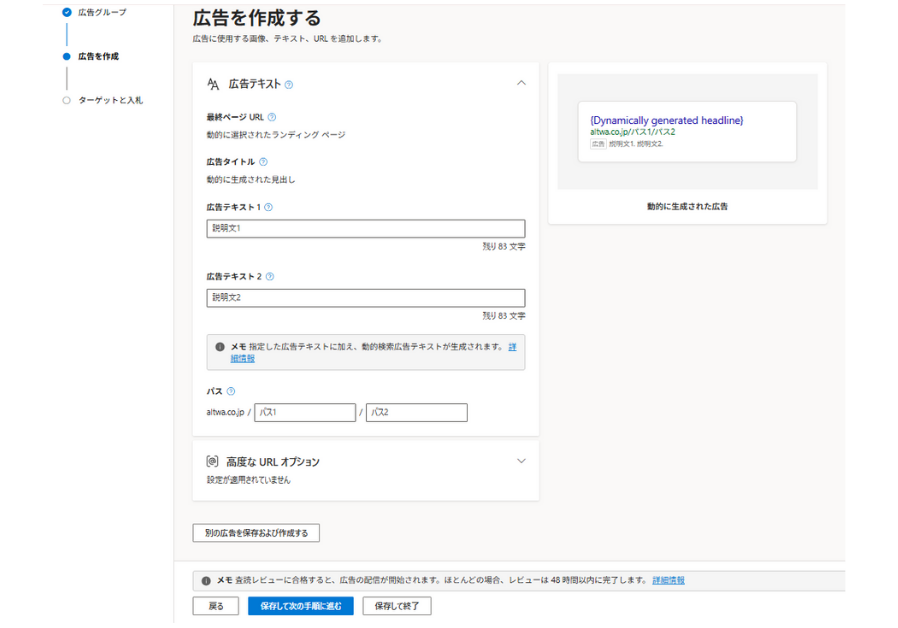The image size is (898, 628).
Task: Click the 高度な URL オプション section icon
Action: coord(212,462)
